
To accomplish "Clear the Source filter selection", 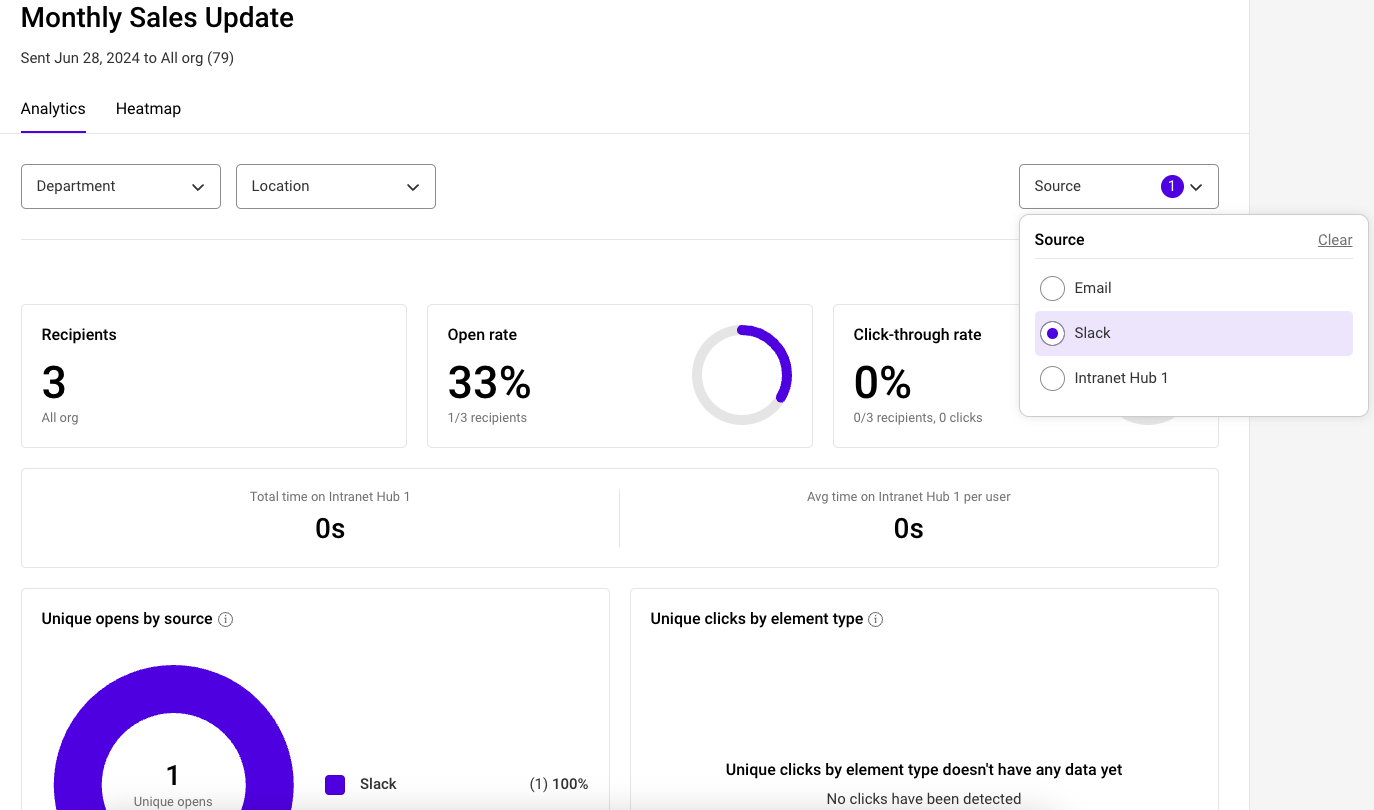I will pyautogui.click(x=1334, y=240).
